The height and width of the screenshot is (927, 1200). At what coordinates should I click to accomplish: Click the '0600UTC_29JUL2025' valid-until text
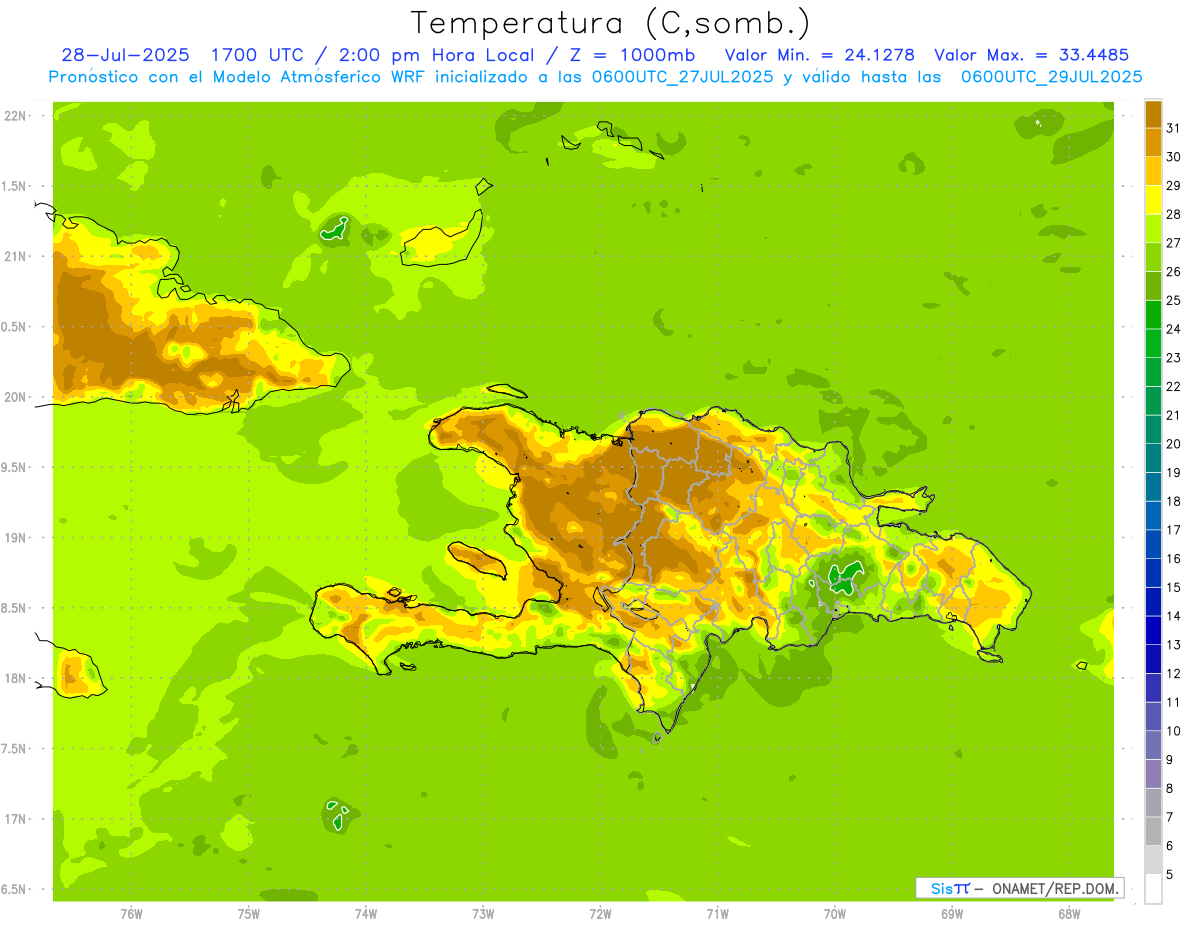point(1051,77)
